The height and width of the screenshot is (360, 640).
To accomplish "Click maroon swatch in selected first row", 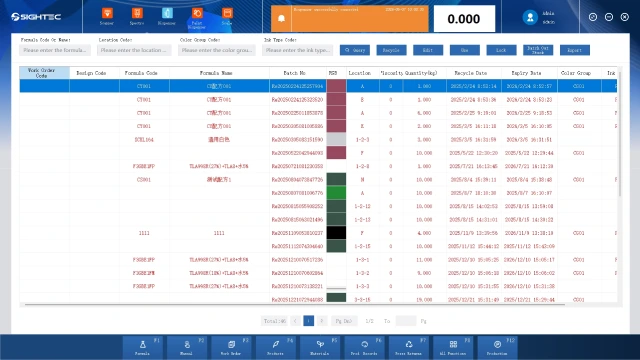I will coord(336,86).
